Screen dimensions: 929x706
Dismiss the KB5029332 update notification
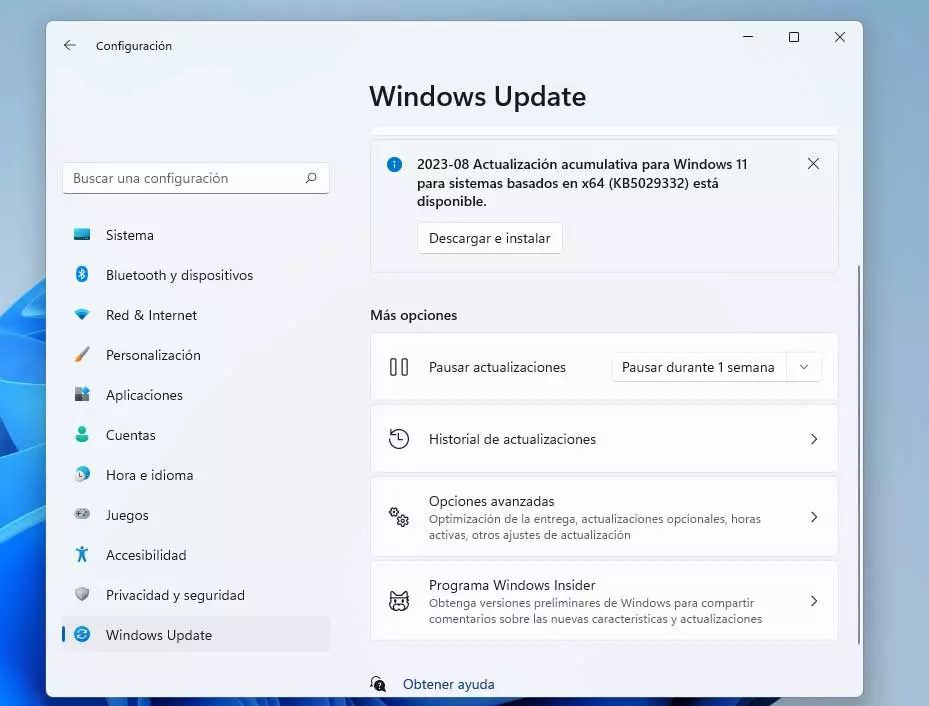(x=813, y=163)
